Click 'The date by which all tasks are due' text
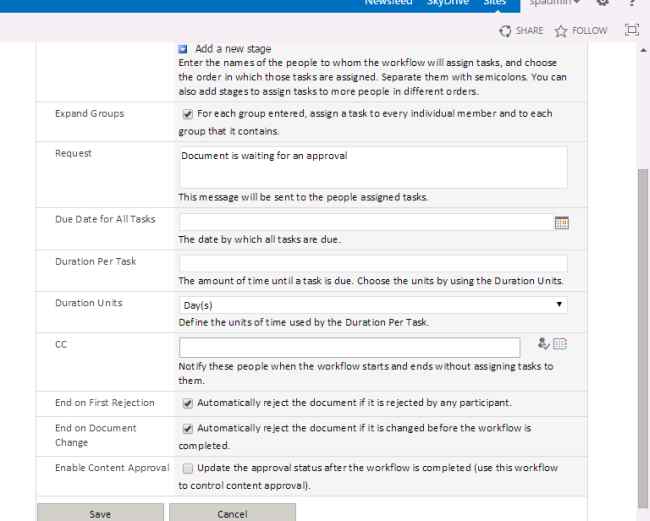This screenshot has height=521, width=650. pos(259,240)
